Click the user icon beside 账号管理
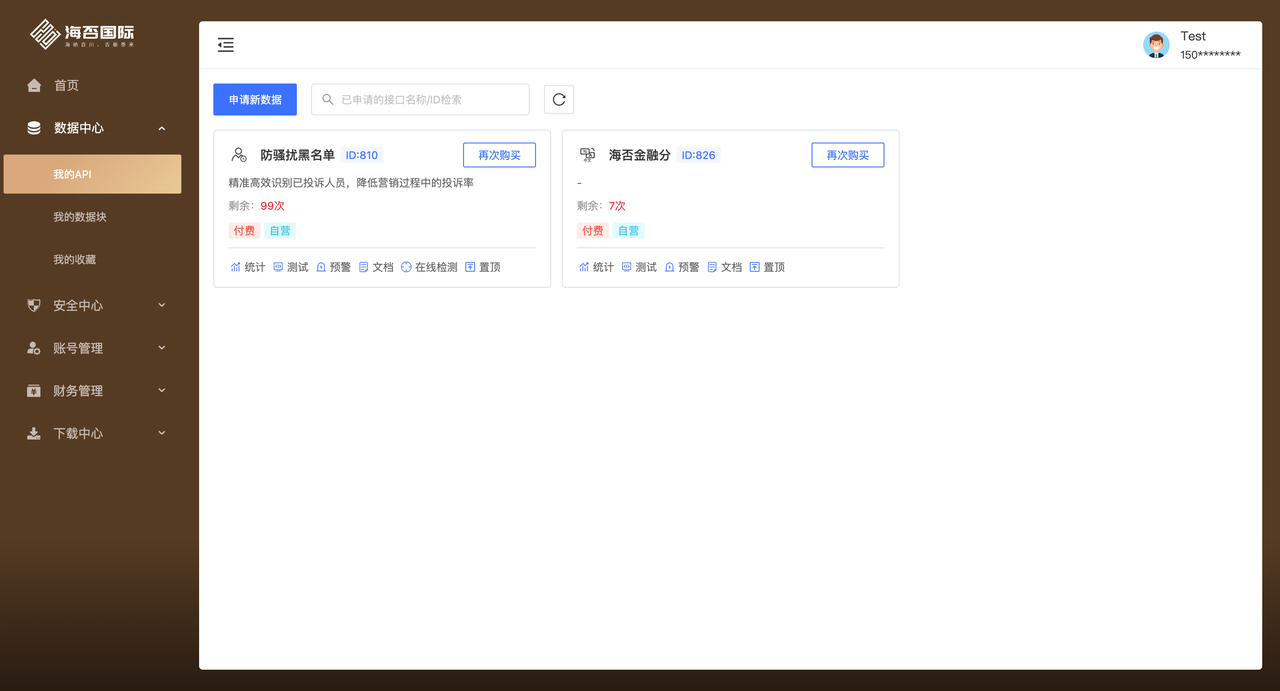The height and width of the screenshot is (691, 1280). tap(34, 348)
